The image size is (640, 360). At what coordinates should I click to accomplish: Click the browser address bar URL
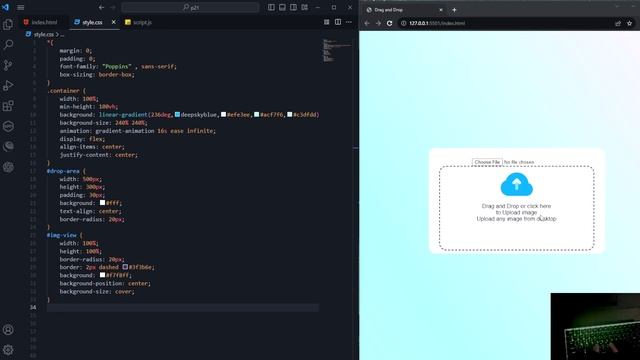click(437, 23)
